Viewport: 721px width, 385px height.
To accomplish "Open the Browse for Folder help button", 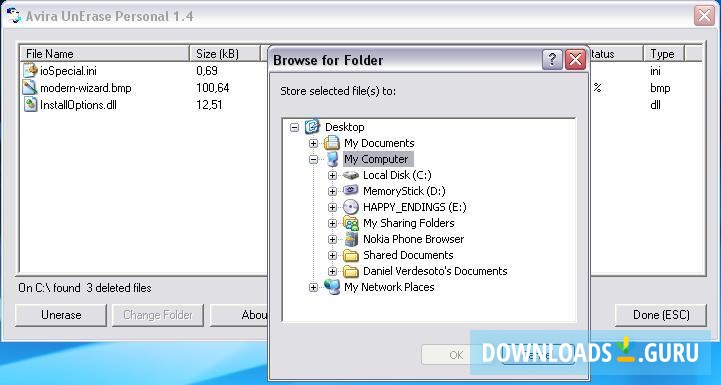I will coord(552,60).
